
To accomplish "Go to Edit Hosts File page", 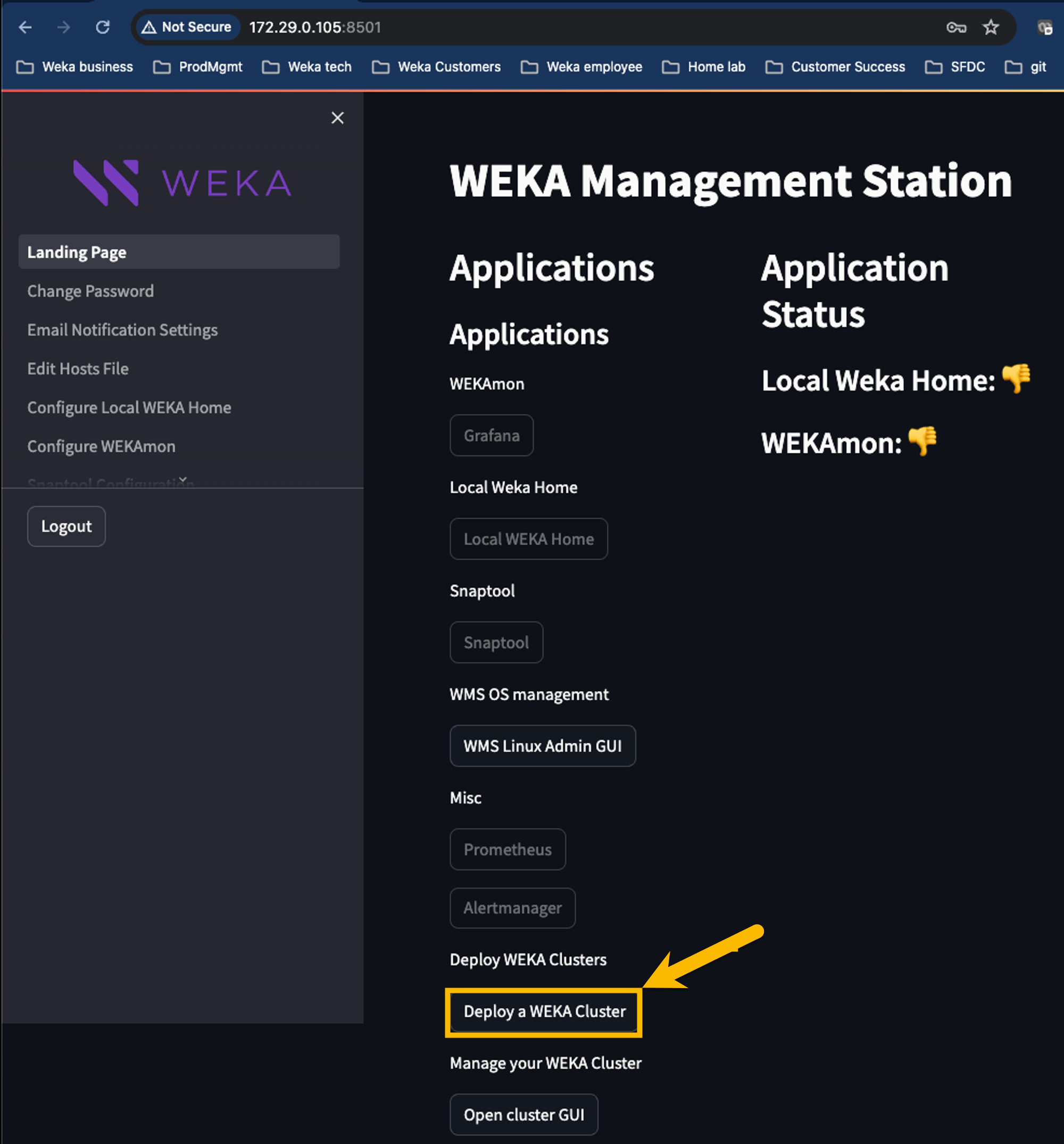I will tap(78, 369).
